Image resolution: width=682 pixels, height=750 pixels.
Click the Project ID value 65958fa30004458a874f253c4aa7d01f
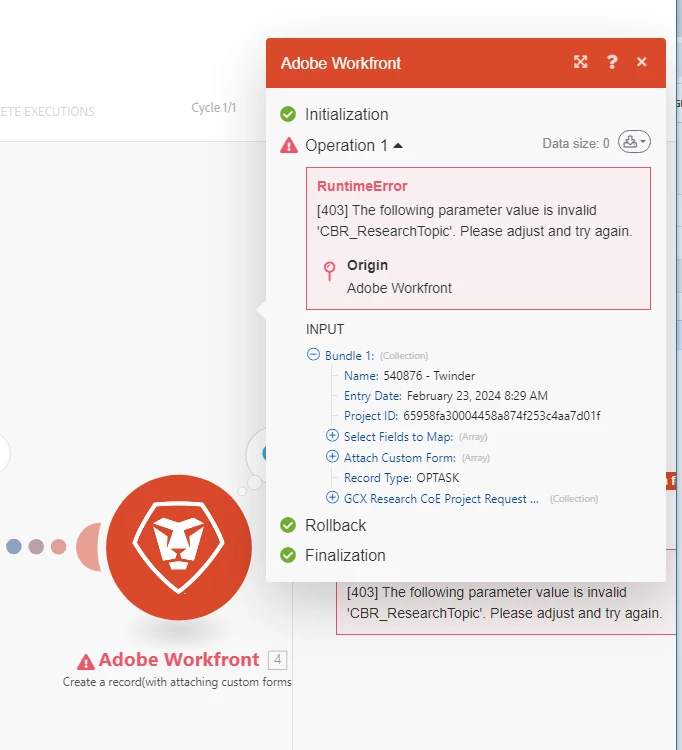502,416
